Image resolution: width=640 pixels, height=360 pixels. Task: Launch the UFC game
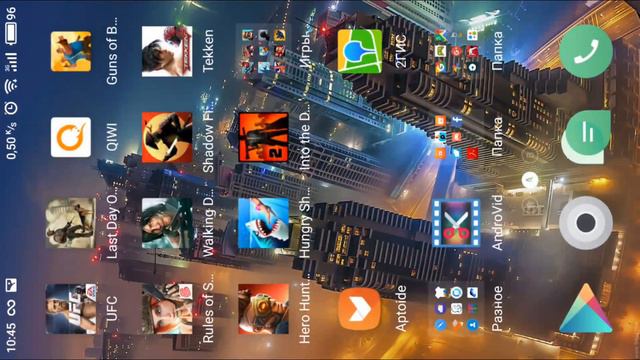click(71, 309)
